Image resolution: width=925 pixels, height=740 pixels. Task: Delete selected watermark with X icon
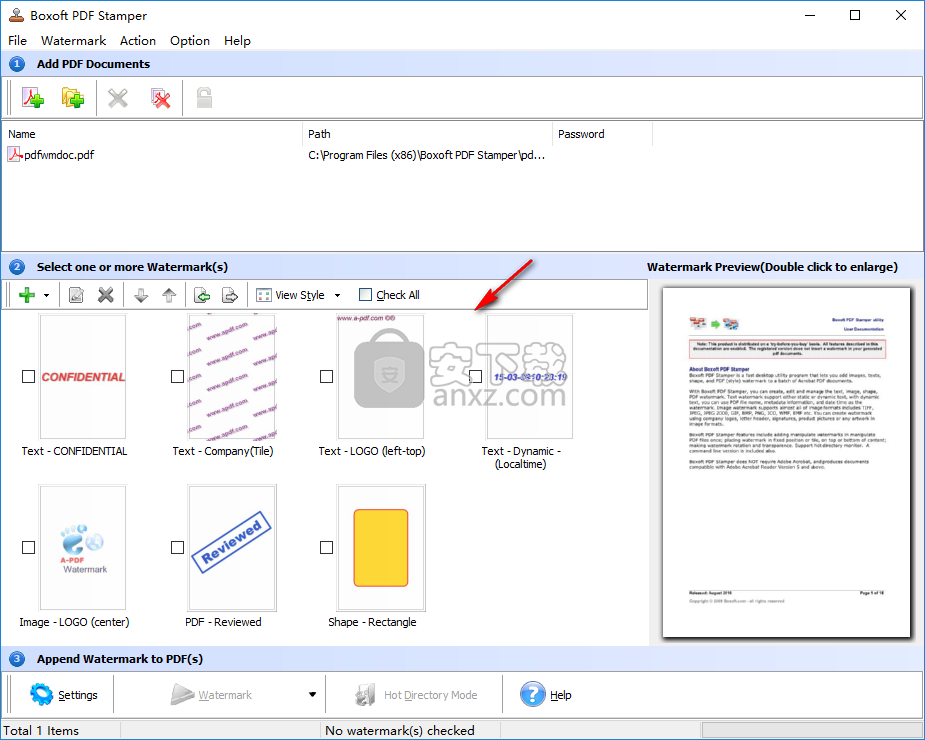pyautogui.click(x=106, y=295)
